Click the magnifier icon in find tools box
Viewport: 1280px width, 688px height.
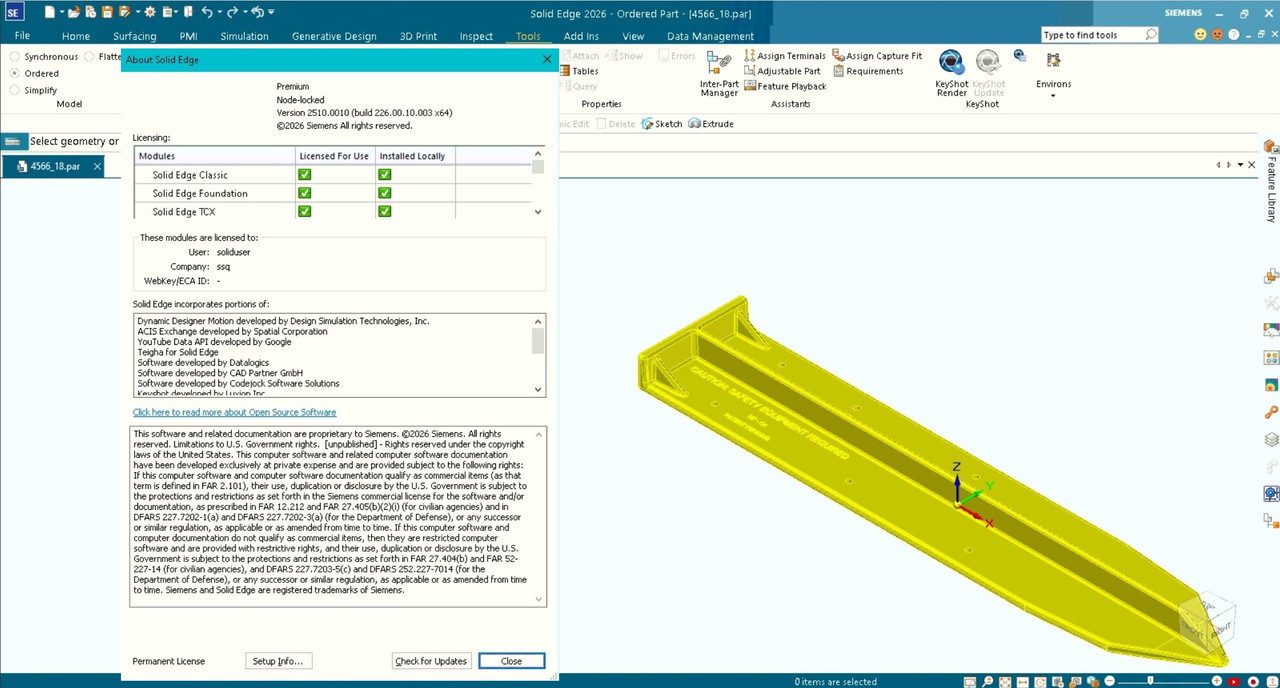point(1151,35)
